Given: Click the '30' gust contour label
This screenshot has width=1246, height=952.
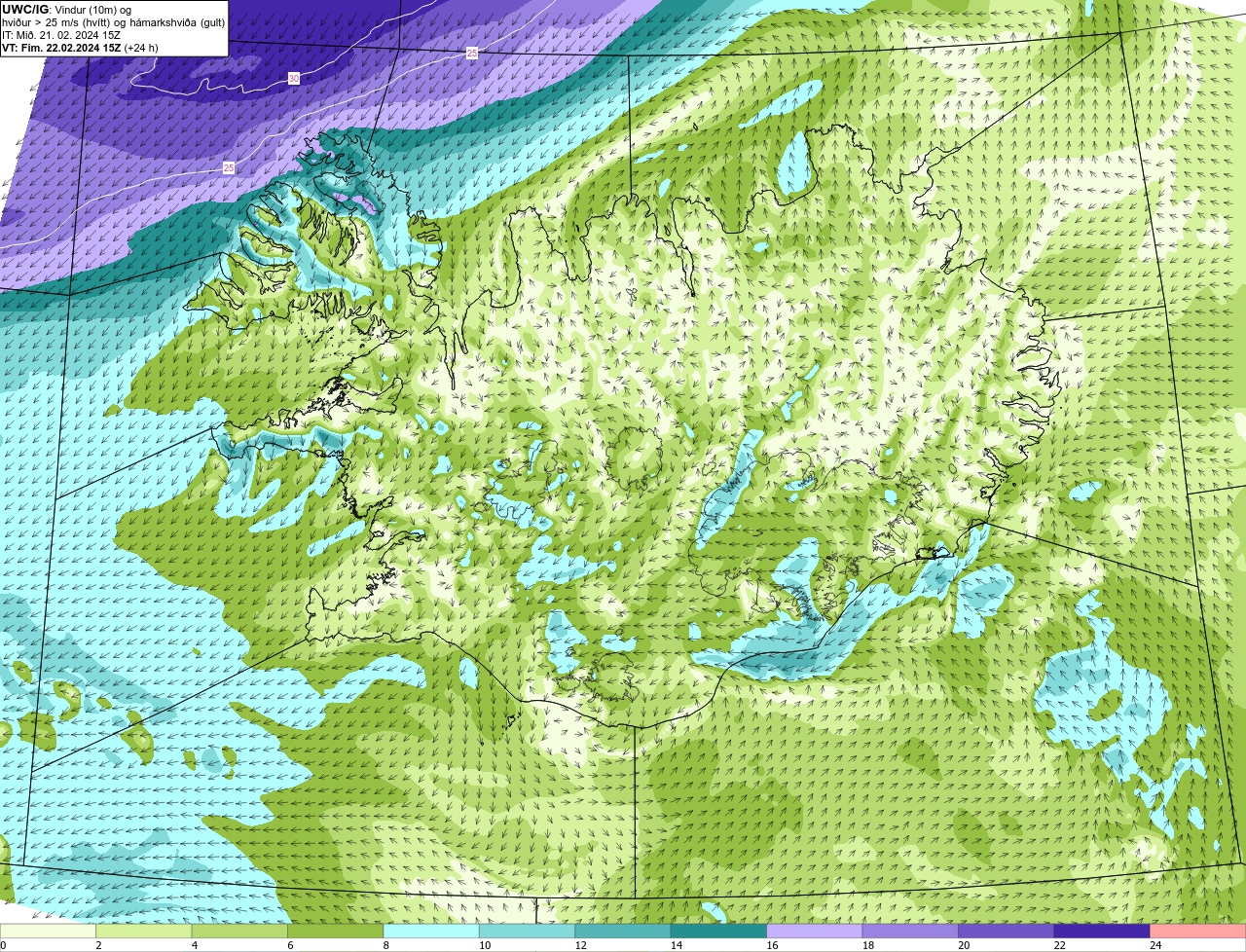Looking at the screenshot, I should point(294,78).
